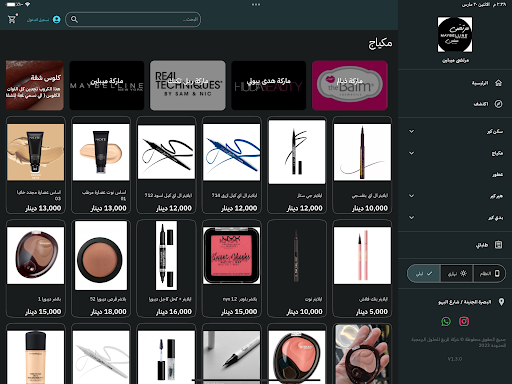Open the Instagram profile icon
This screenshot has width=512, height=384.
click(464, 321)
